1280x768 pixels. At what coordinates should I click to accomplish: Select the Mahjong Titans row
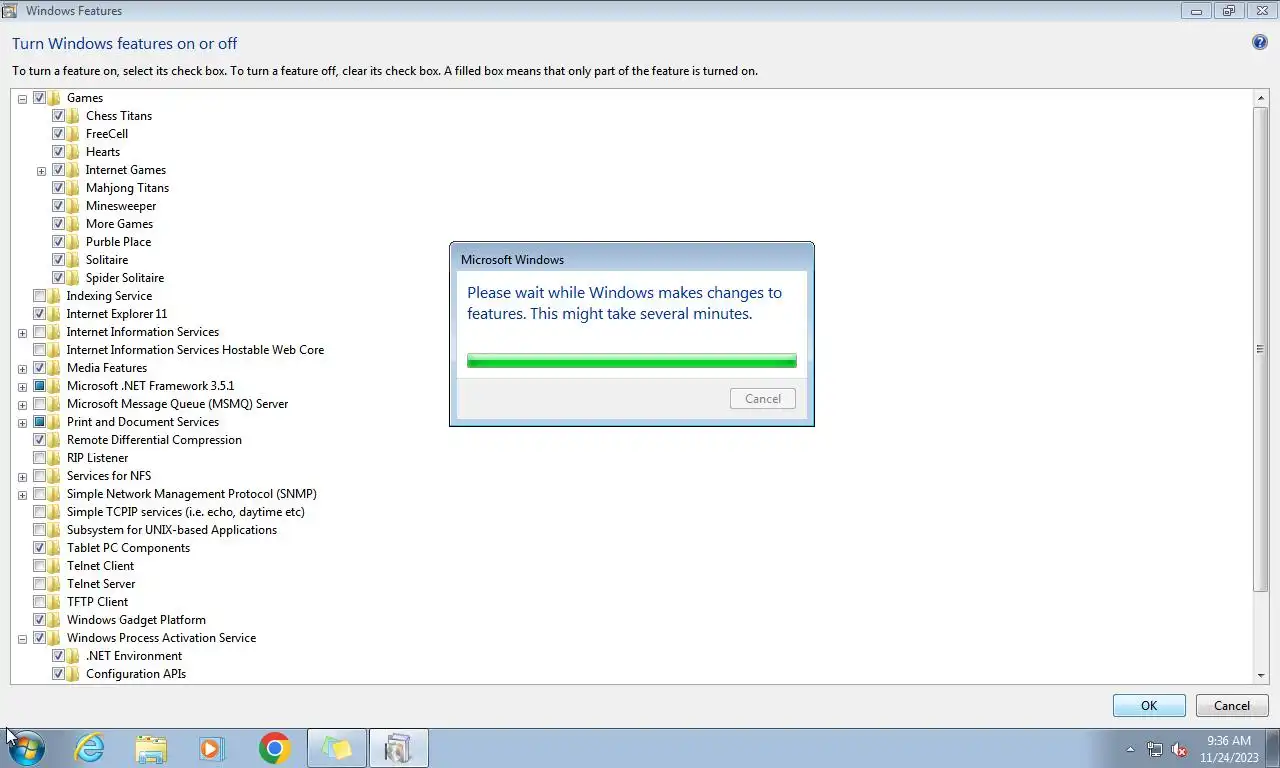click(x=127, y=188)
